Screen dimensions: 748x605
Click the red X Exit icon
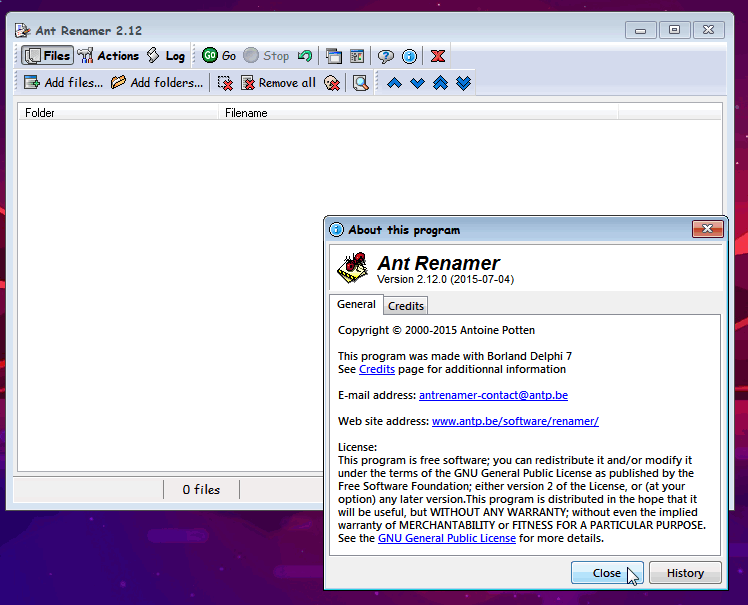tap(438, 56)
